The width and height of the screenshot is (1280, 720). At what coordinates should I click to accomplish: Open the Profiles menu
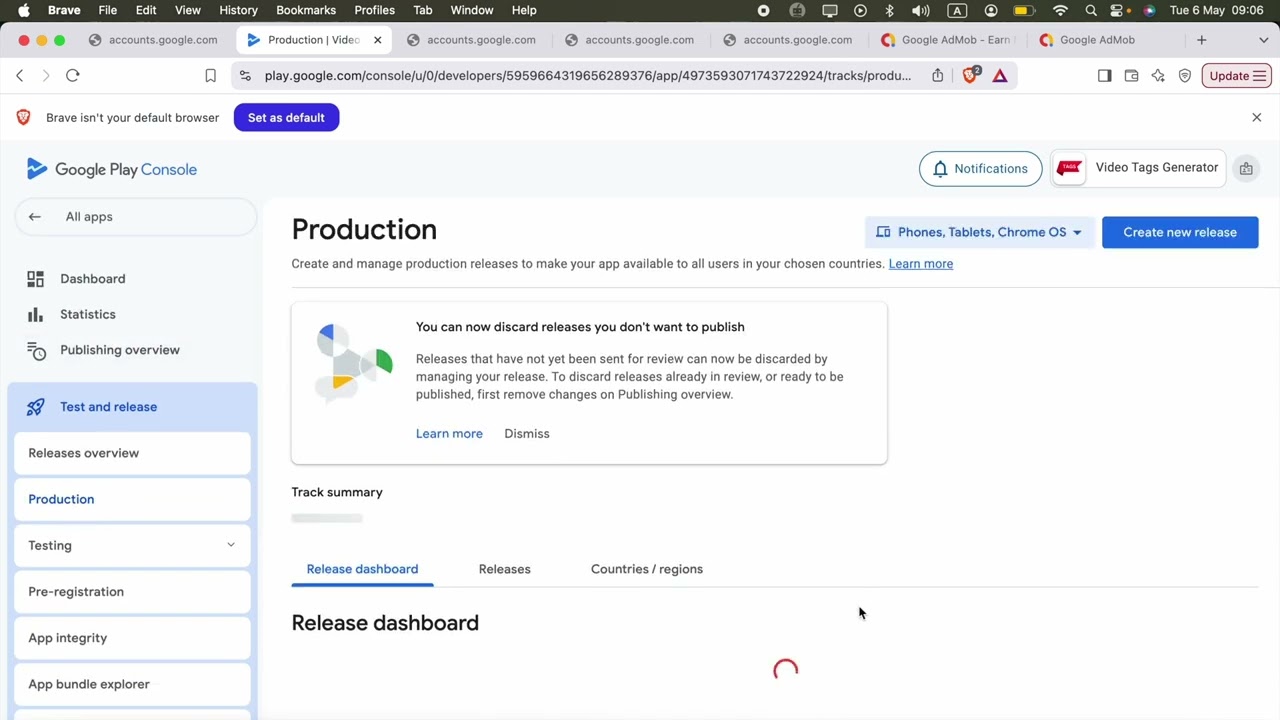(x=374, y=10)
